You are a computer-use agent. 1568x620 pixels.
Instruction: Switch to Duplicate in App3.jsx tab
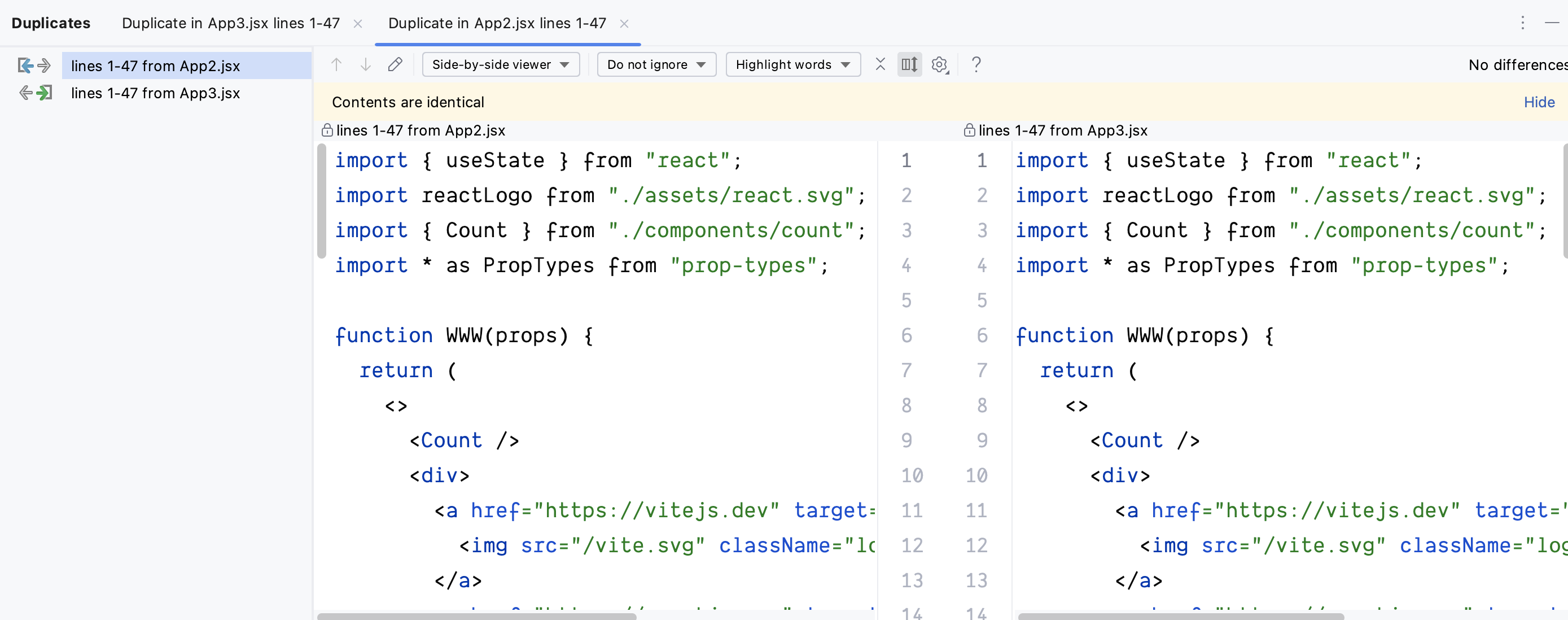231,23
